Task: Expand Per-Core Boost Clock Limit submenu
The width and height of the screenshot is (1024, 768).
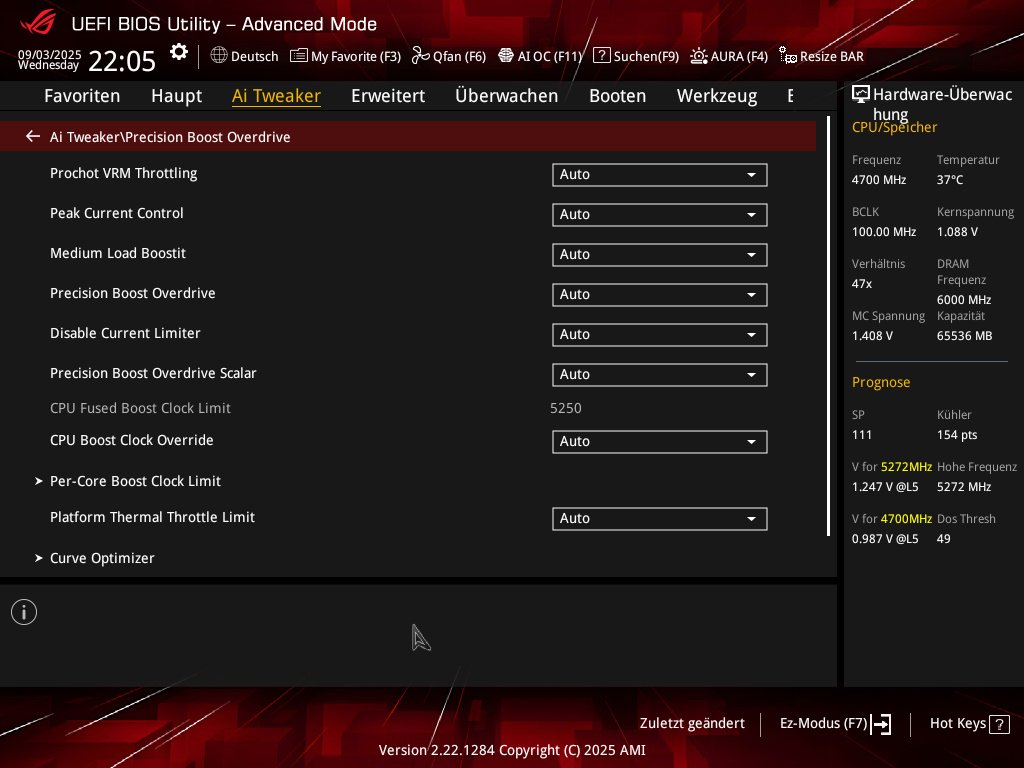Action: (x=135, y=481)
